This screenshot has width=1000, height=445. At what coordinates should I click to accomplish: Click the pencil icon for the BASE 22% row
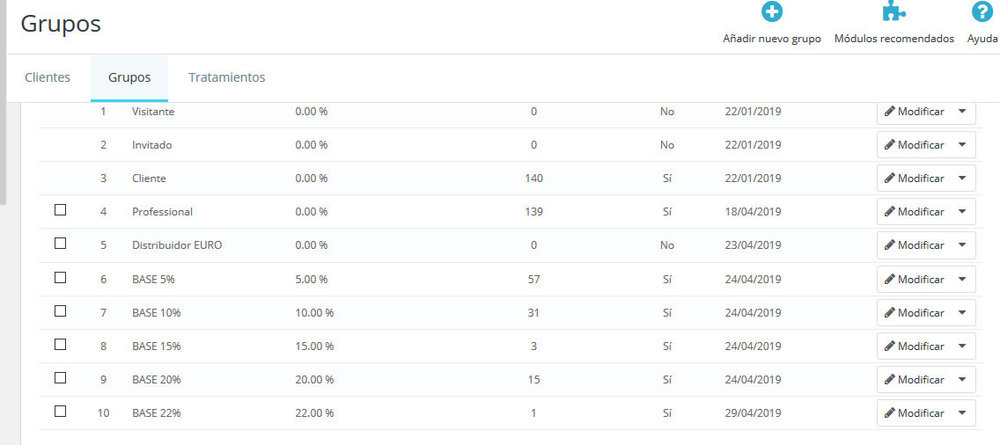tap(890, 413)
